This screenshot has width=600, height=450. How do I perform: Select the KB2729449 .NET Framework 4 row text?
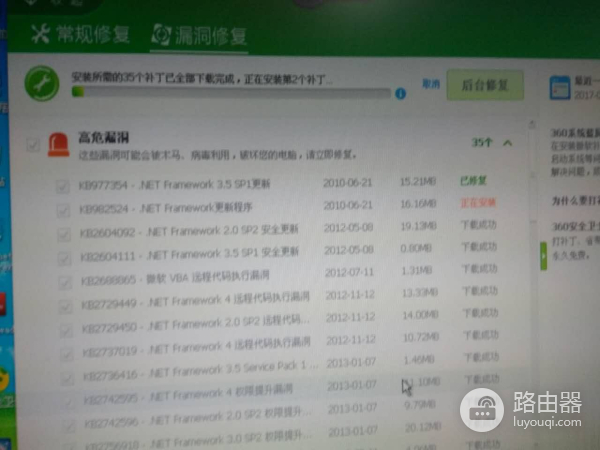pos(196,300)
